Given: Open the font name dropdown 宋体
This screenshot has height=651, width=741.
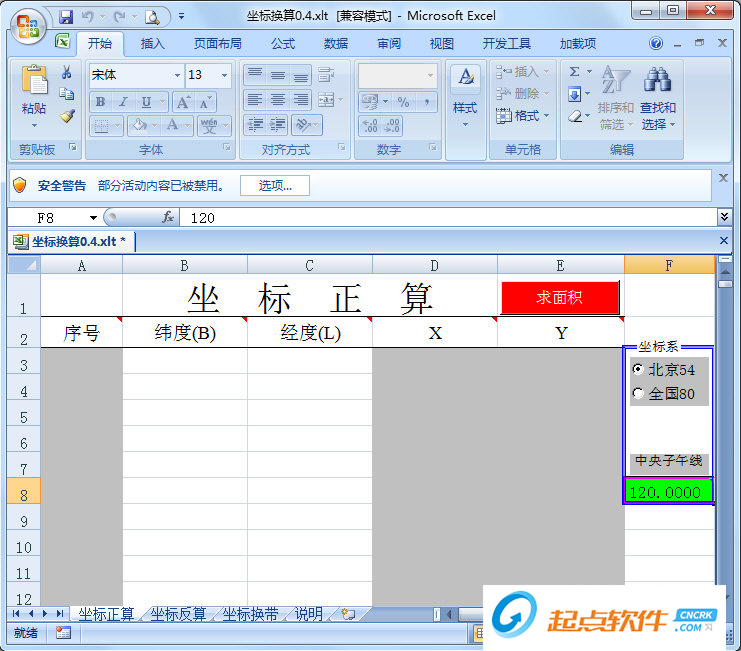Looking at the screenshot, I should tap(177, 75).
